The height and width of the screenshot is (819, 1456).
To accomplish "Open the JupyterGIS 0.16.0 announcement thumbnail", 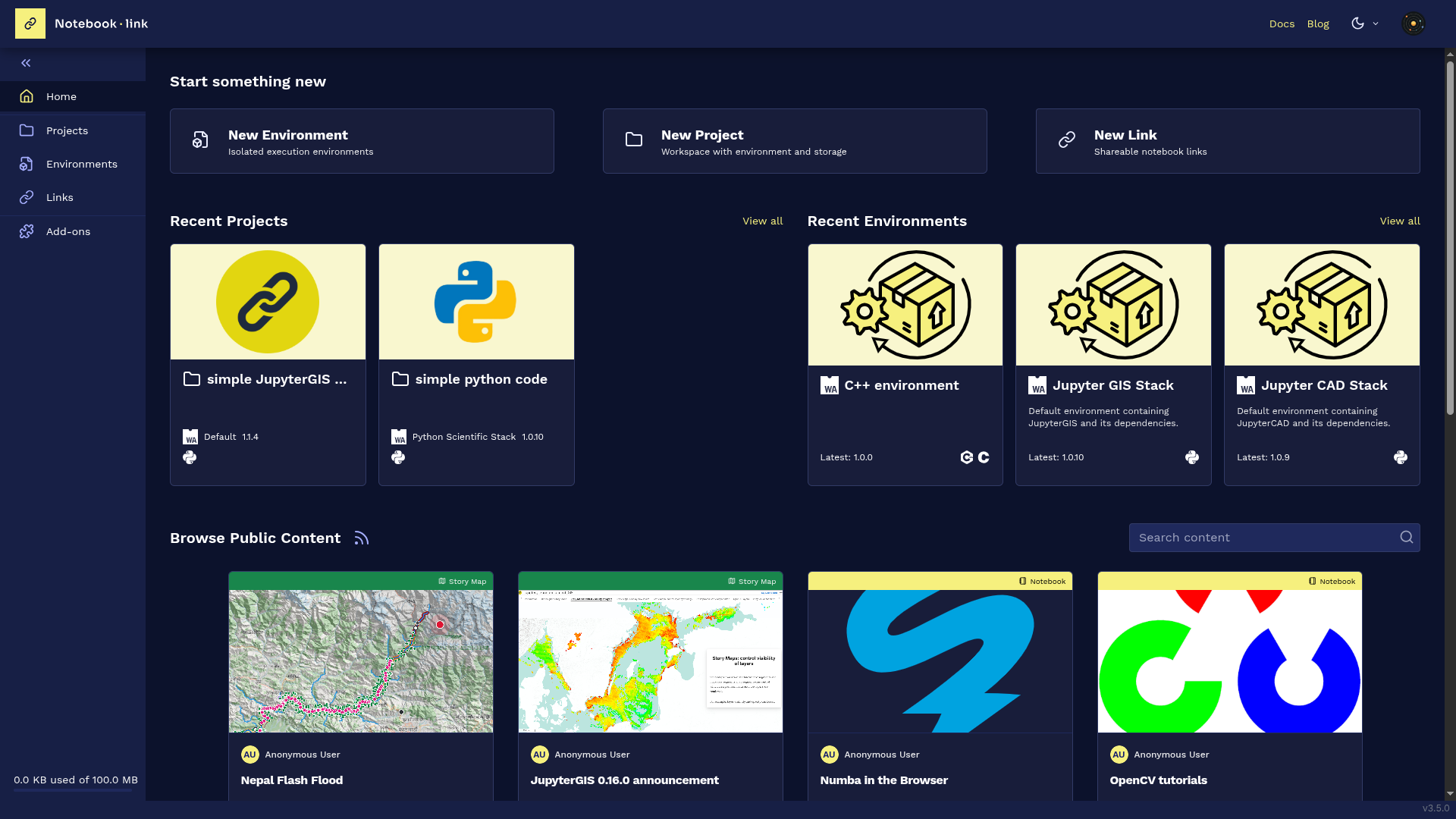I will tap(651, 661).
